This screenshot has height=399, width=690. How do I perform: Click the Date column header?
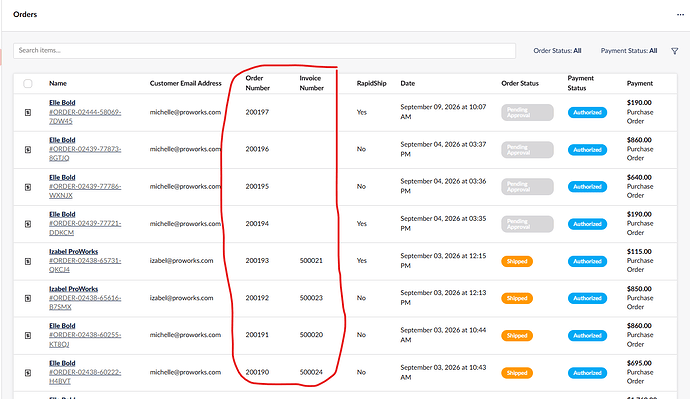tap(407, 83)
